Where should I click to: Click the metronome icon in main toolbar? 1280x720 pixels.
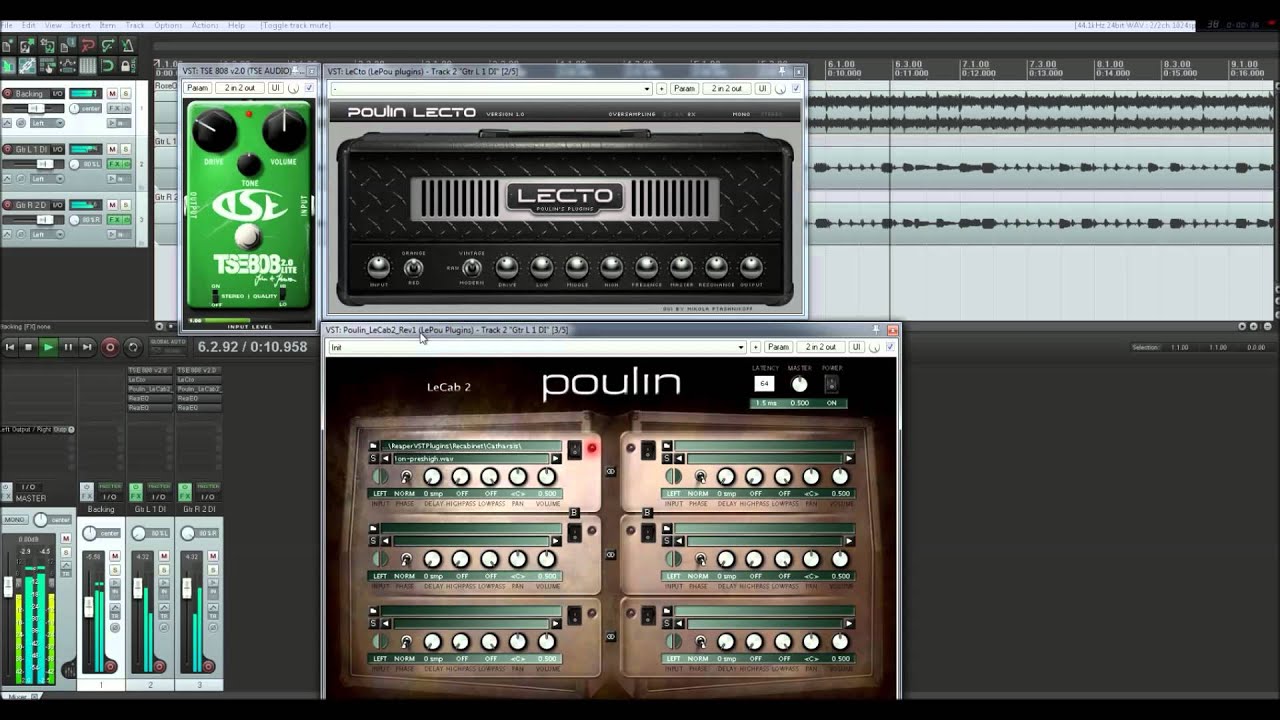[128, 45]
